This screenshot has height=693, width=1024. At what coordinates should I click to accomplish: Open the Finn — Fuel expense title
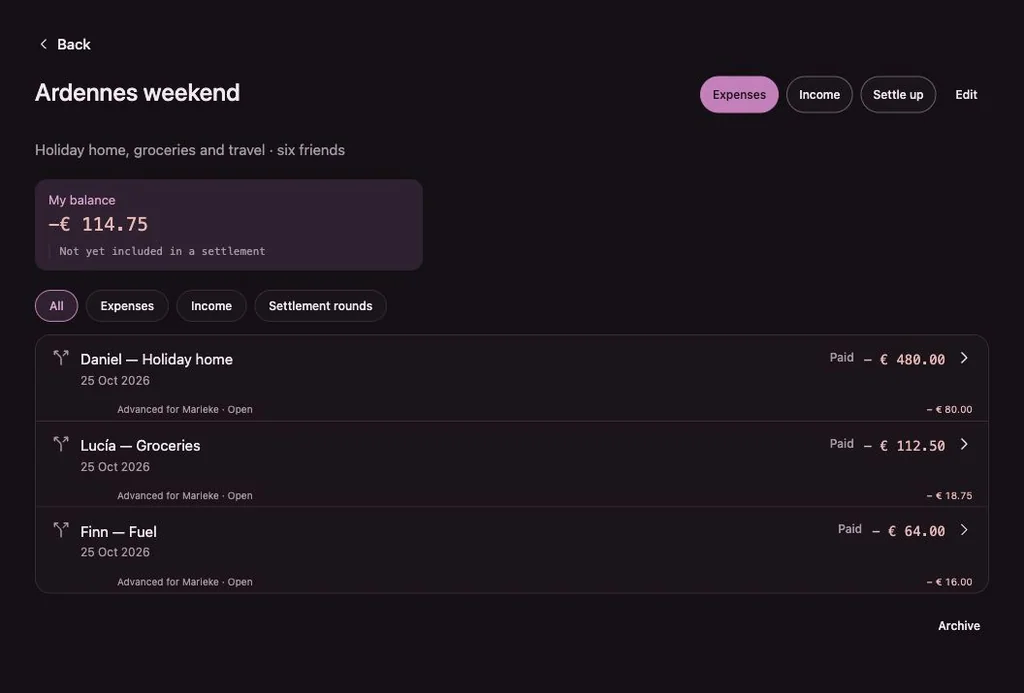tap(118, 532)
